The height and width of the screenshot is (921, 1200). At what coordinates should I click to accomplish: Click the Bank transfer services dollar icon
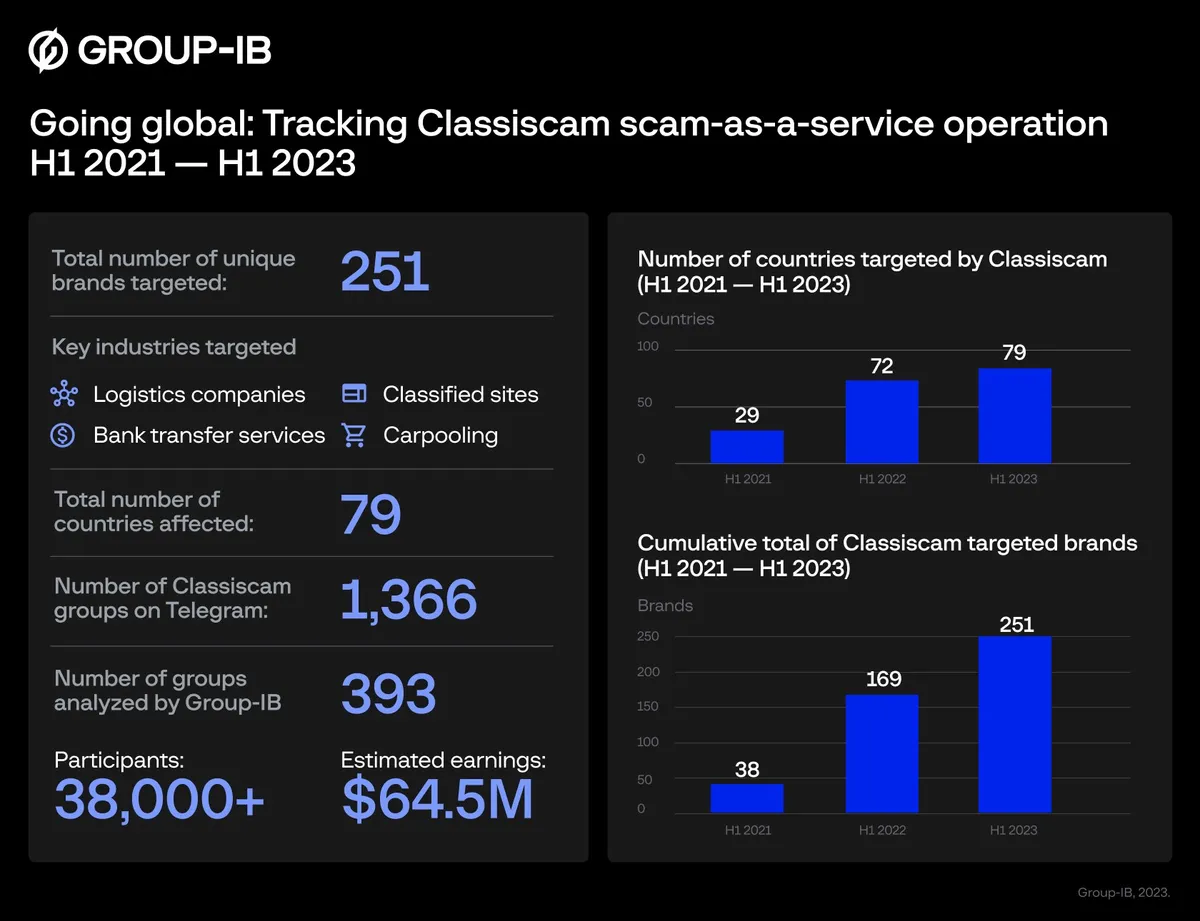click(64, 435)
